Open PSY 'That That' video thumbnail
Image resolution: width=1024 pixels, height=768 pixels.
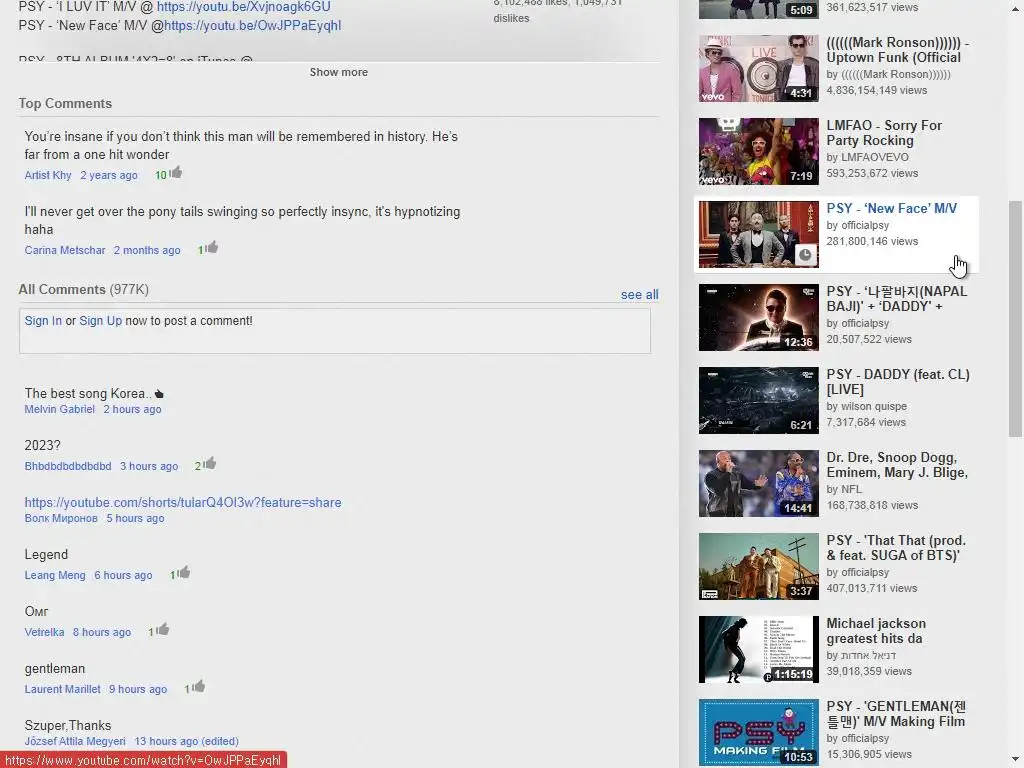pos(758,566)
